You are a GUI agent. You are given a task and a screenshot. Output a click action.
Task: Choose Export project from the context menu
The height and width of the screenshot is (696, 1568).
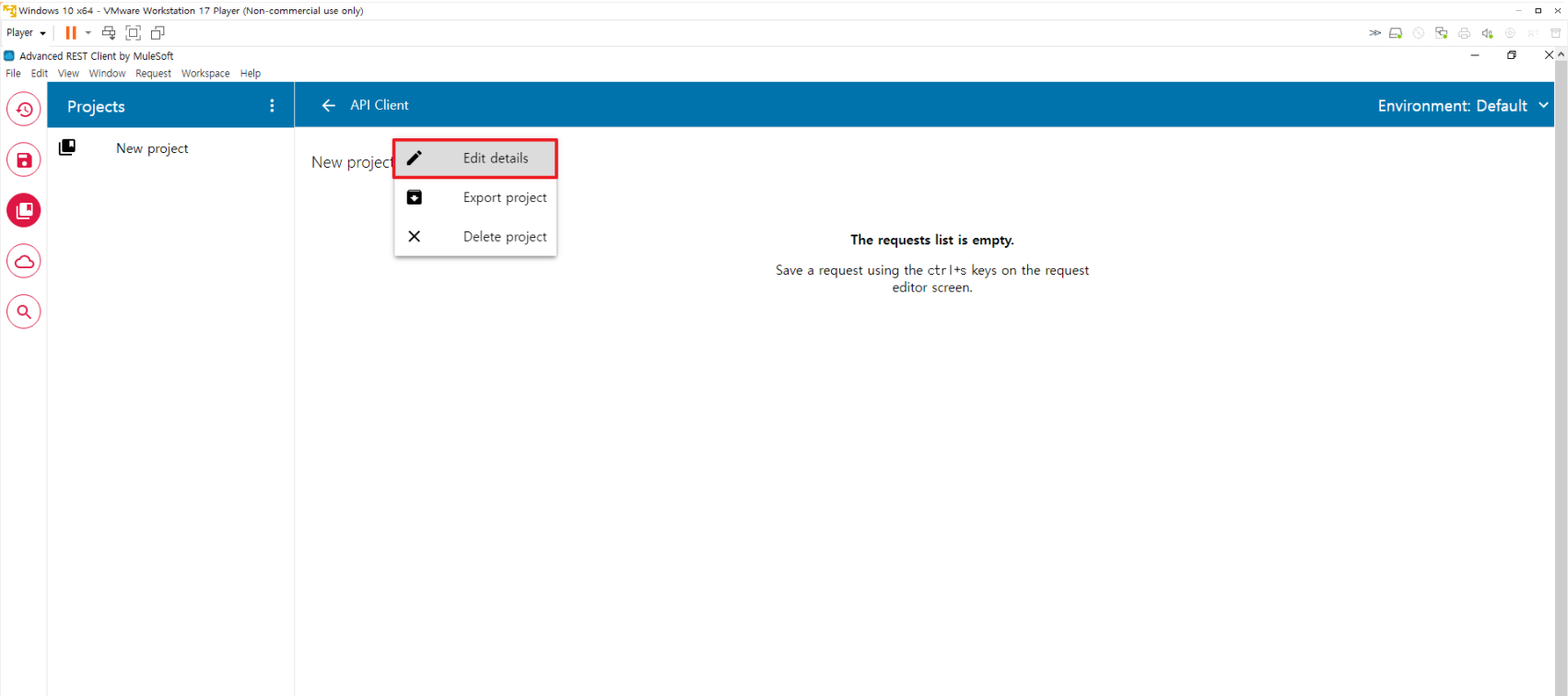tap(475, 197)
